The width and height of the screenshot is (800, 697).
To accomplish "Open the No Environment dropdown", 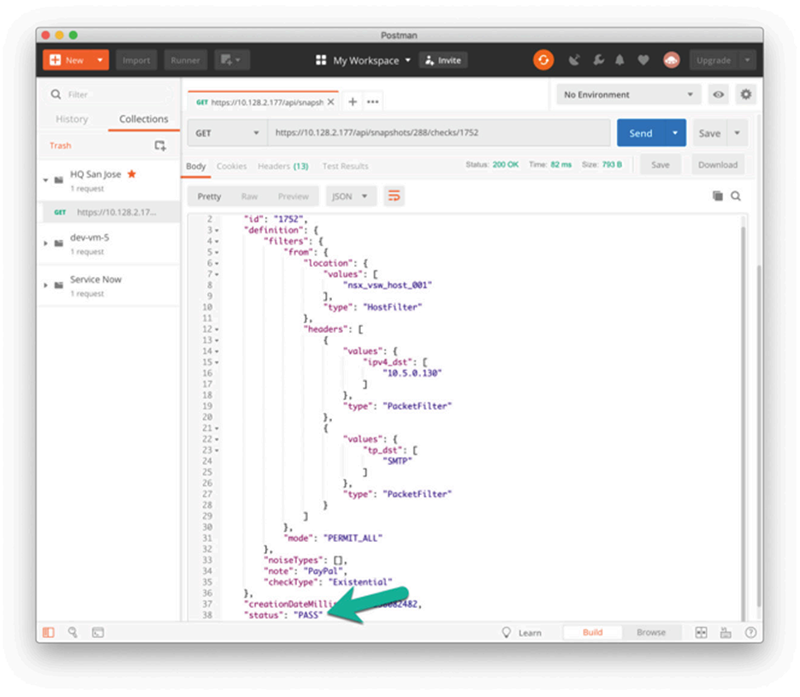I will point(628,95).
